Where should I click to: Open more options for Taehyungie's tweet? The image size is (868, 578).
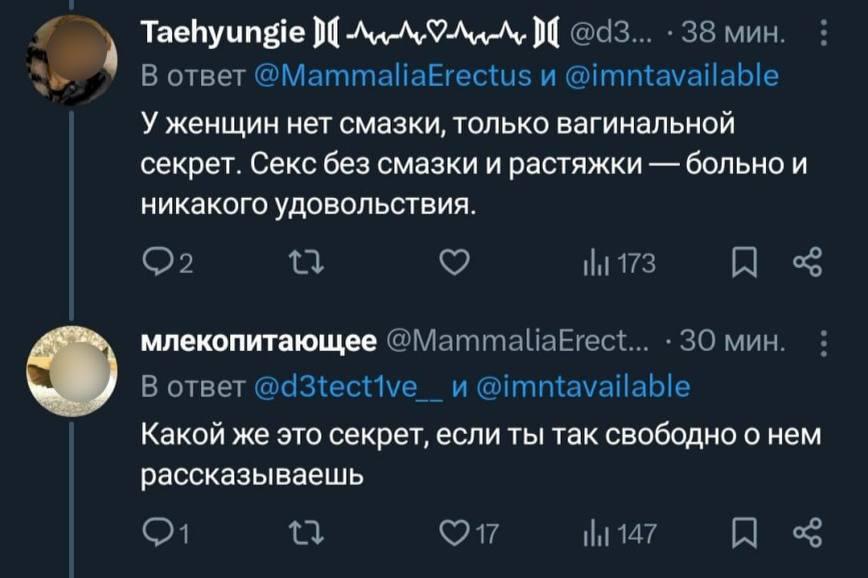coord(822,38)
